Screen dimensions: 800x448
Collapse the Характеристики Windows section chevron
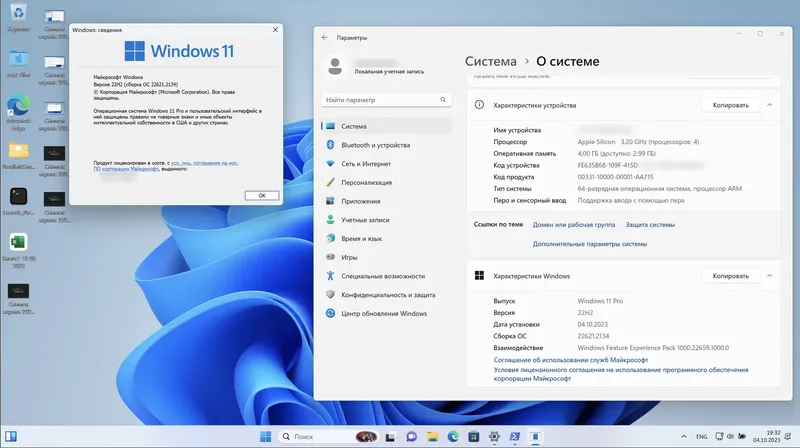point(769,276)
